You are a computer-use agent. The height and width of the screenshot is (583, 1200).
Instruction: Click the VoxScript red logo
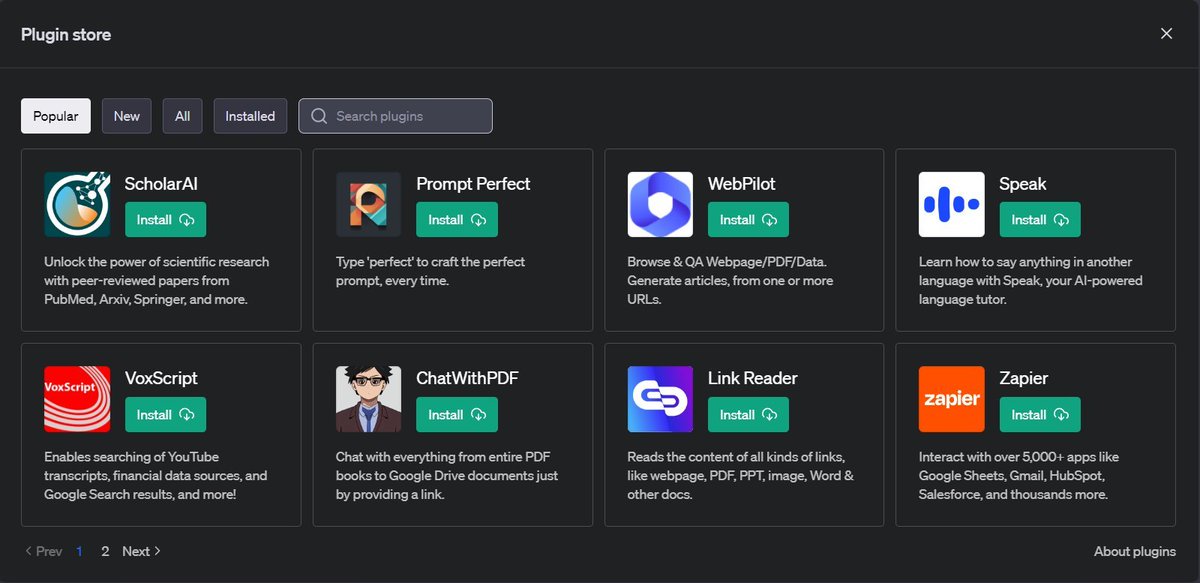pos(76,399)
